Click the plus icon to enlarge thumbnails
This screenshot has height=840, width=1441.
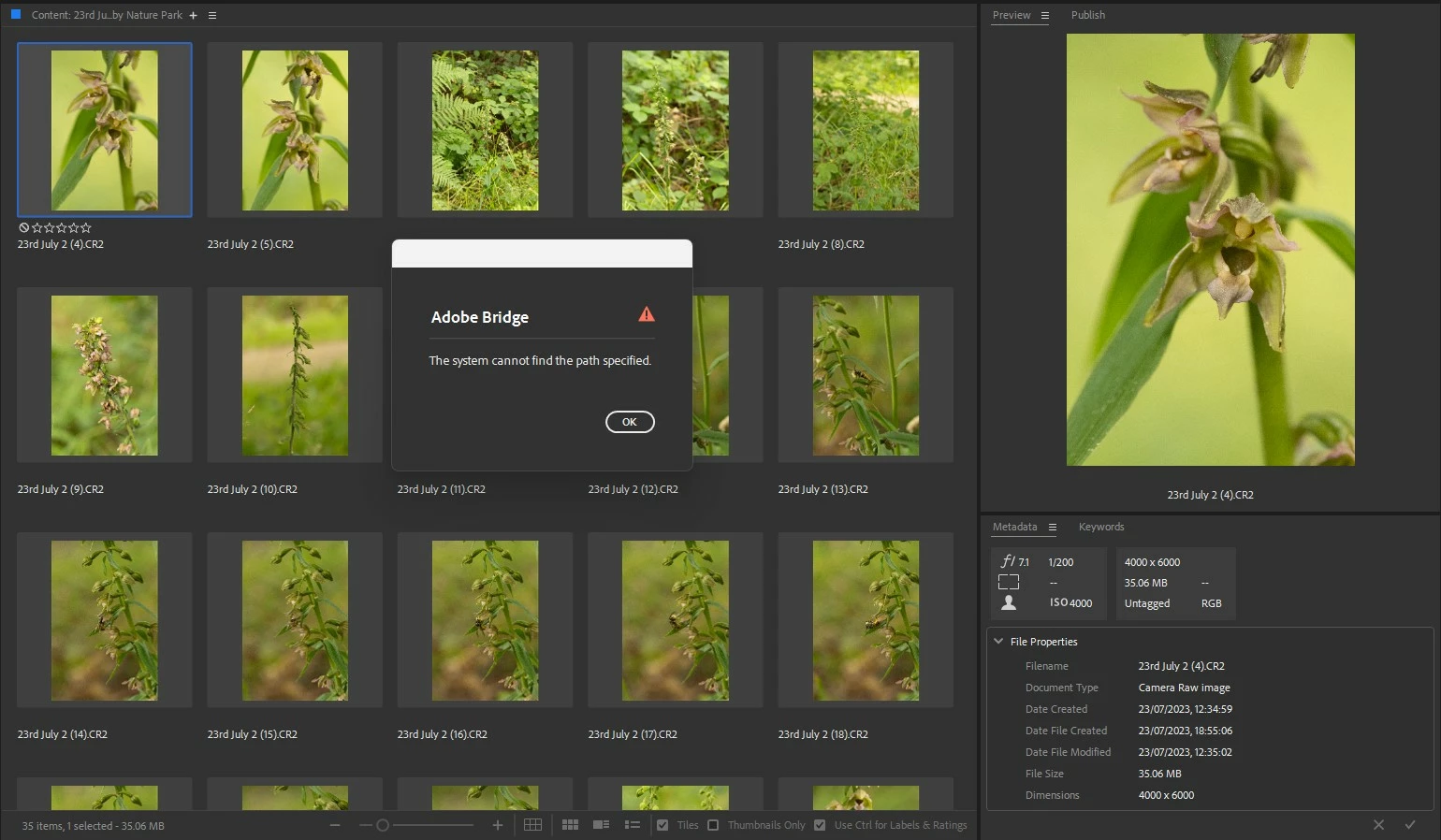pos(498,825)
